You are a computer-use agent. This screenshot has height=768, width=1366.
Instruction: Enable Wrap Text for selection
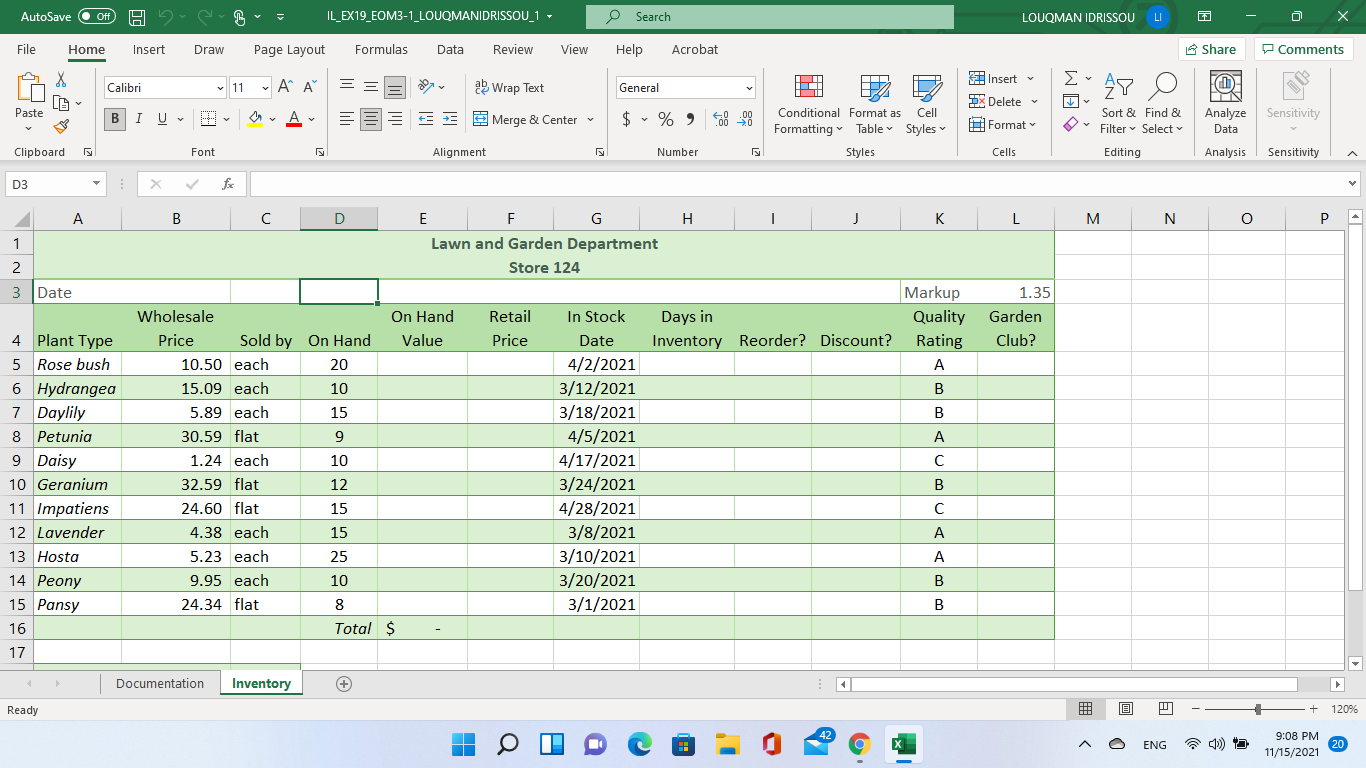[x=509, y=88]
